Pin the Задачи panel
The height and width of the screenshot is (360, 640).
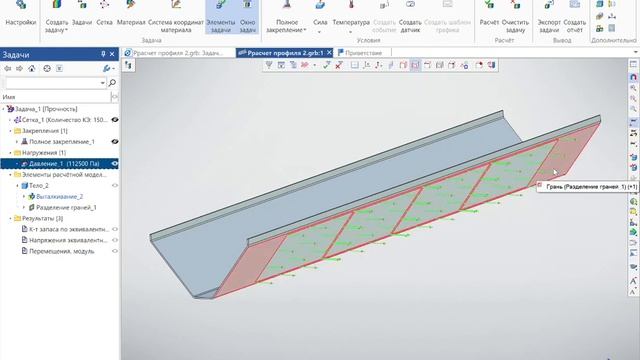103,54
